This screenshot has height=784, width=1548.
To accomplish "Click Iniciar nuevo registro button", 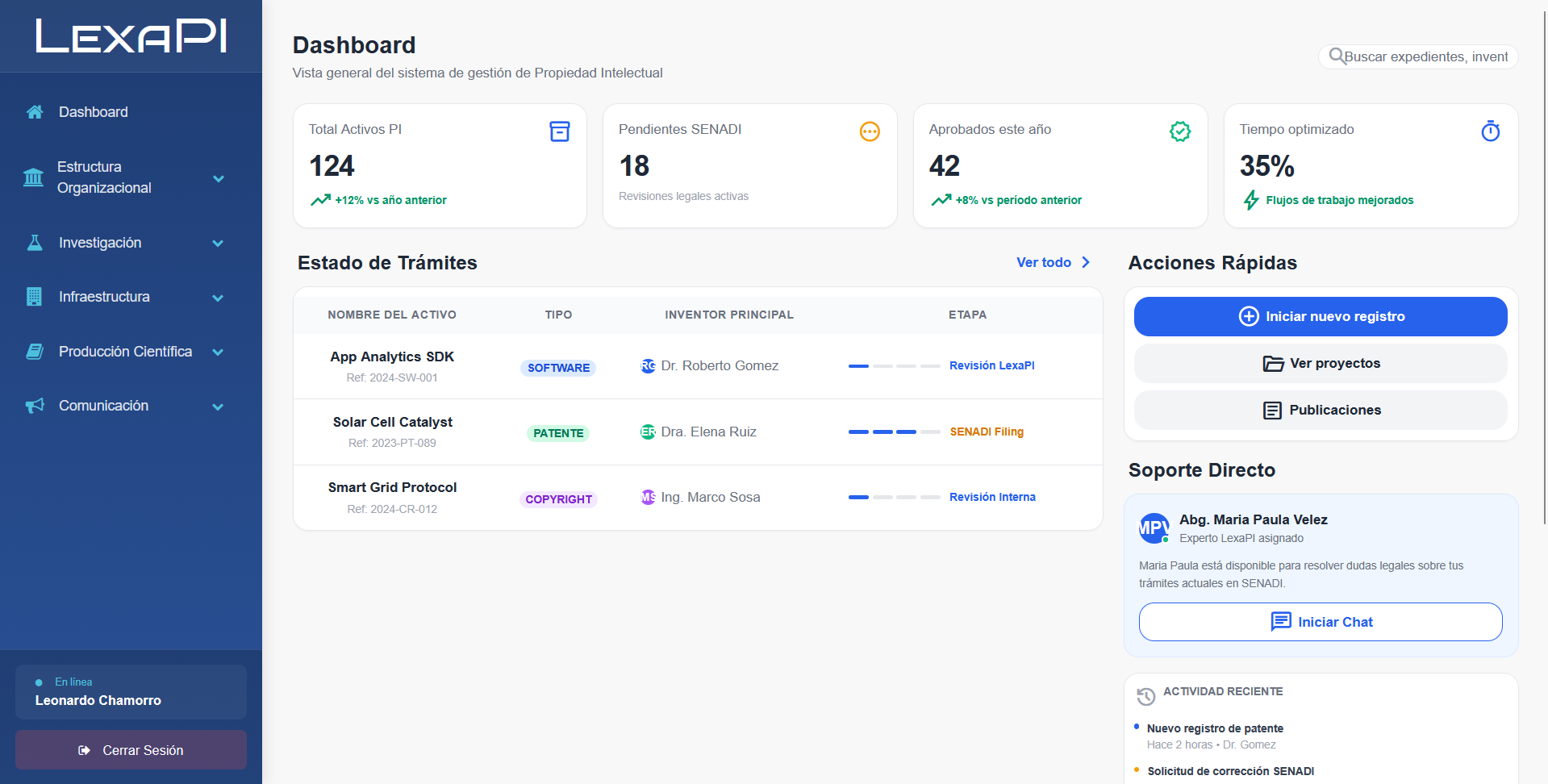I will pyautogui.click(x=1320, y=316).
